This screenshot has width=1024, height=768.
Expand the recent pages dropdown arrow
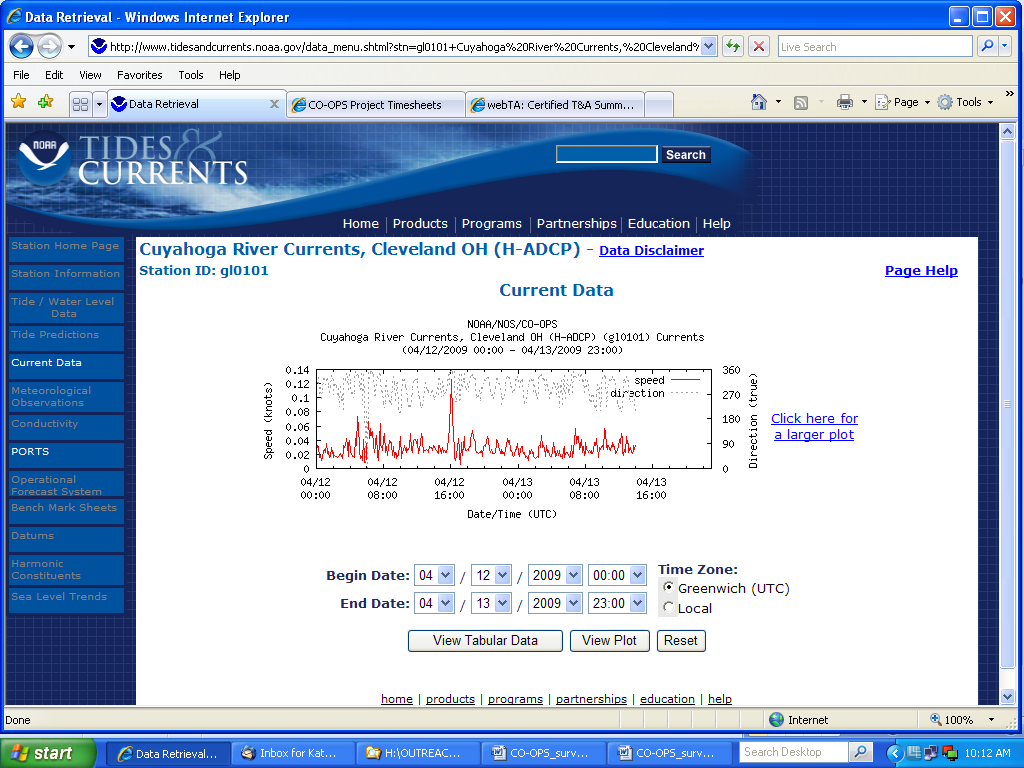[x=71, y=47]
